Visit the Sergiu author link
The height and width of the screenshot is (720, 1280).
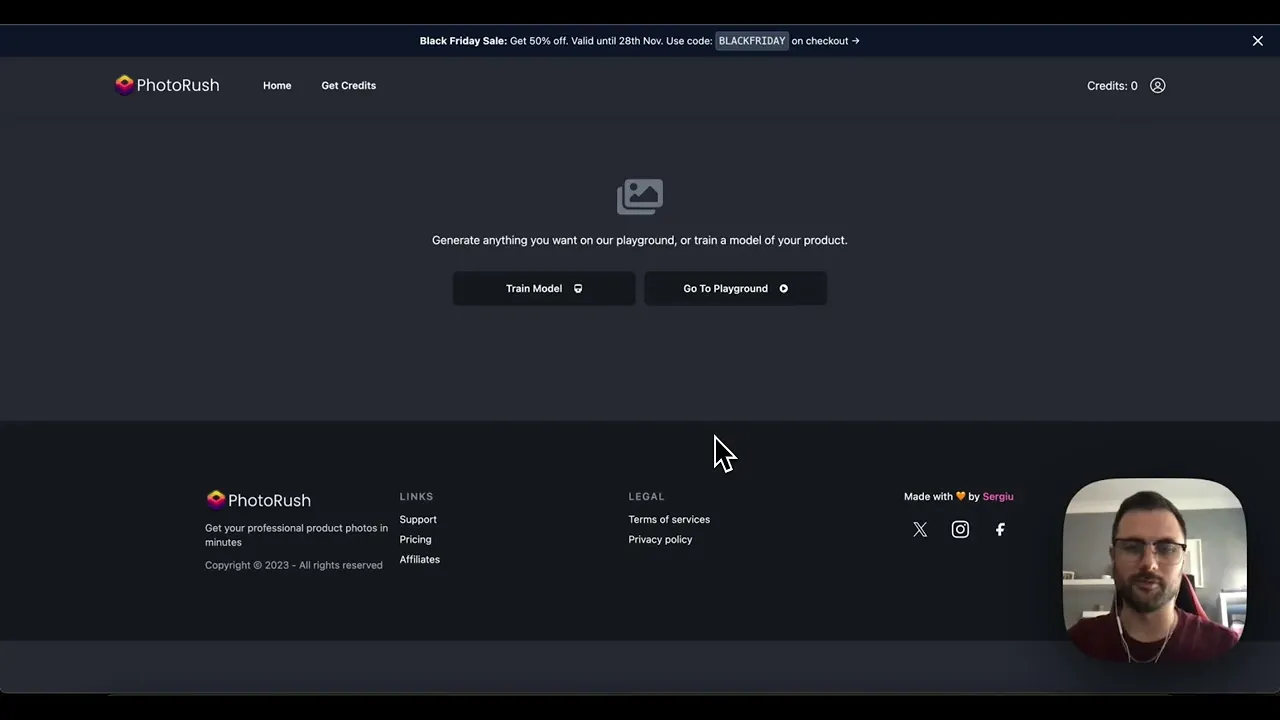998,497
